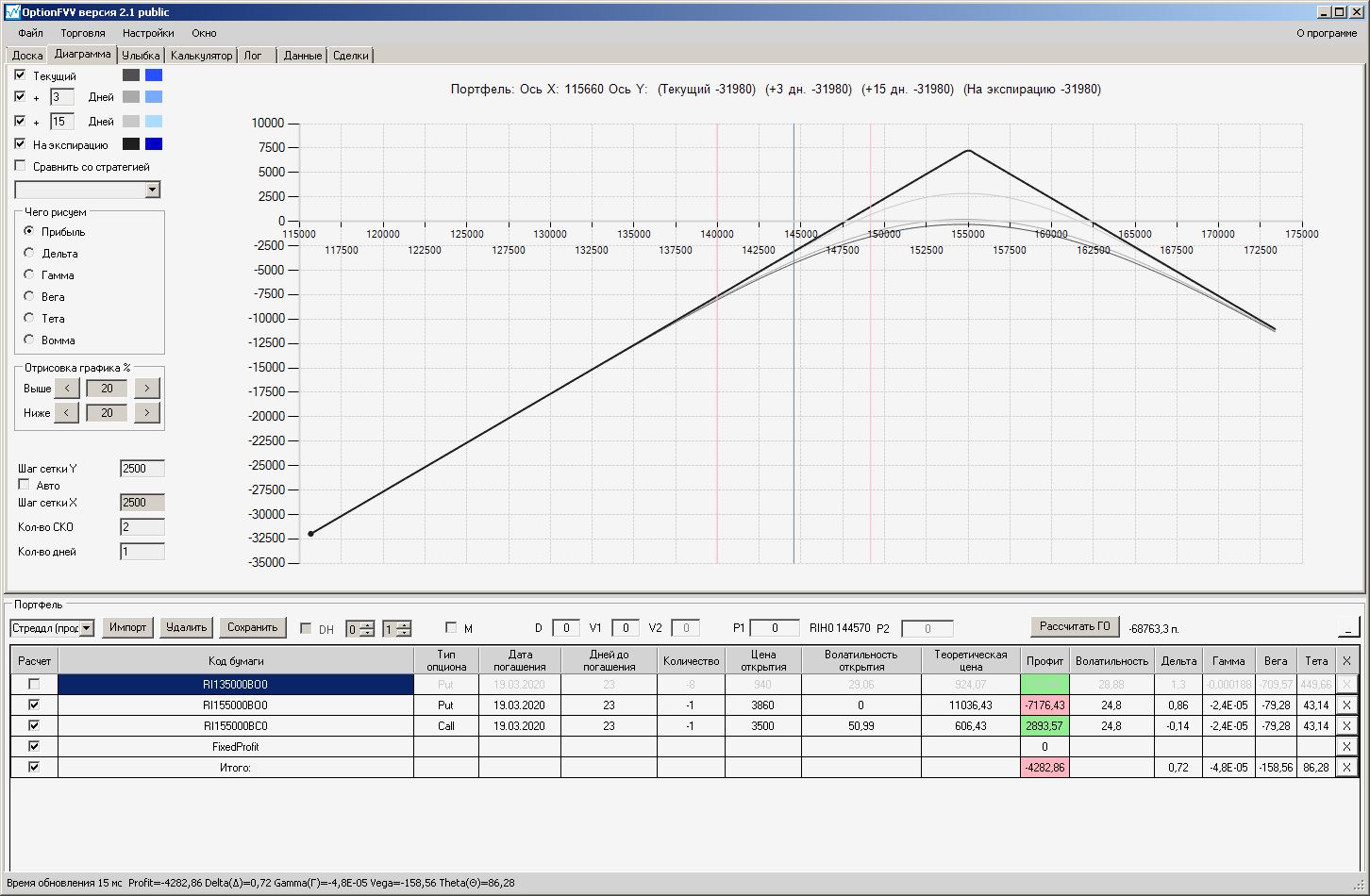Open the Стреддл strategy dropdown
This screenshot has height=896, width=1370.
pyautogui.click(x=88, y=628)
